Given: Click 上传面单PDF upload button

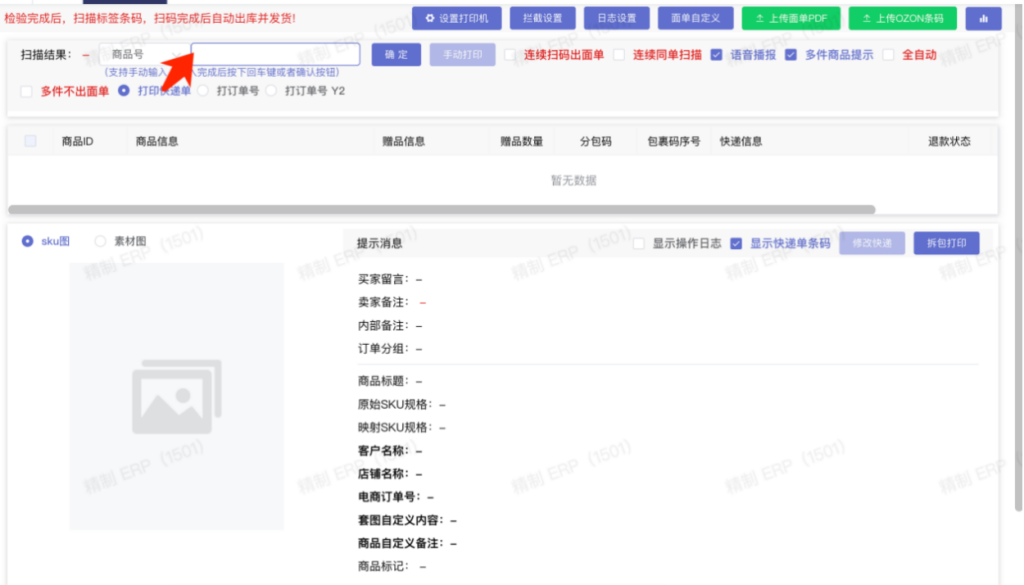Looking at the screenshot, I should point(791,18).
